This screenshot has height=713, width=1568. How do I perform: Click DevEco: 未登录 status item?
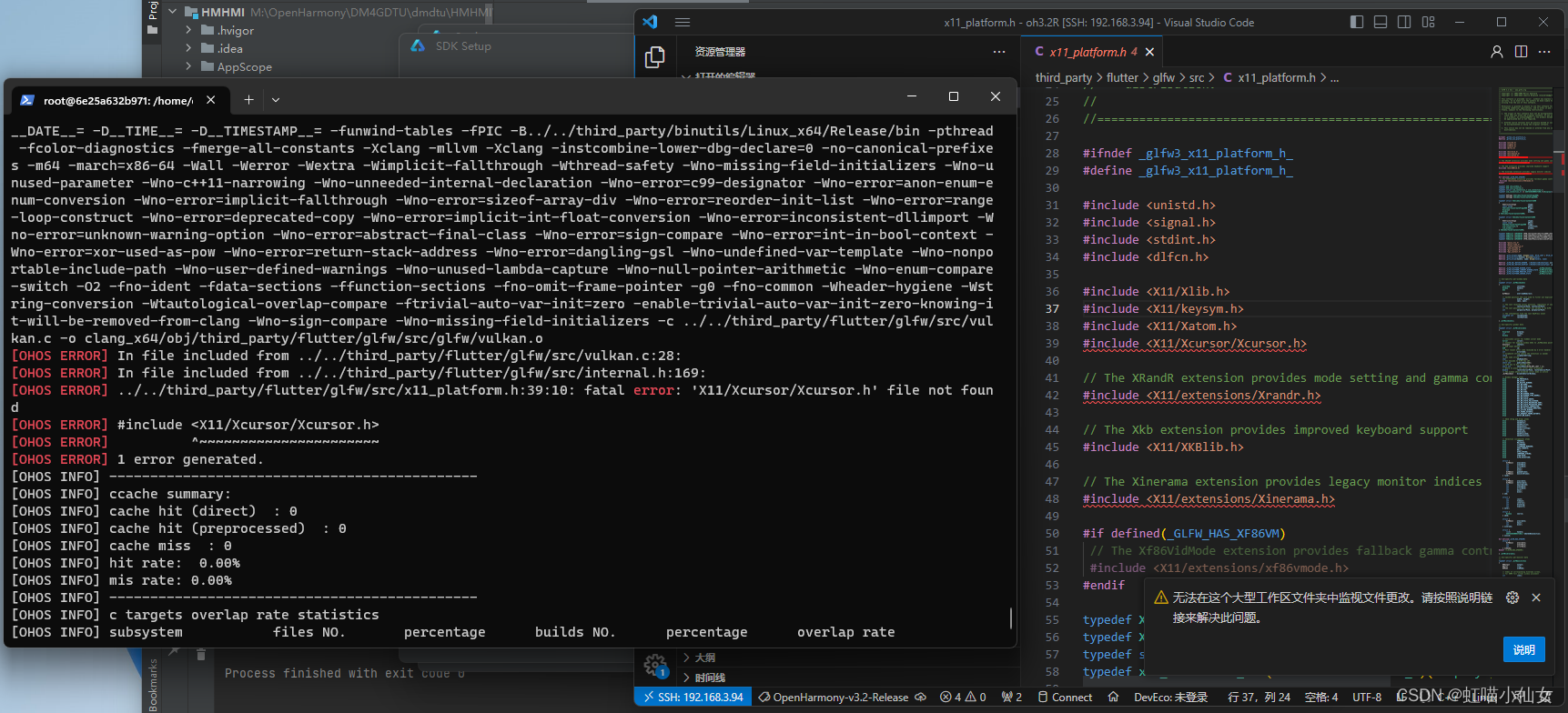pyautogui.click(x=1170, y=698)
